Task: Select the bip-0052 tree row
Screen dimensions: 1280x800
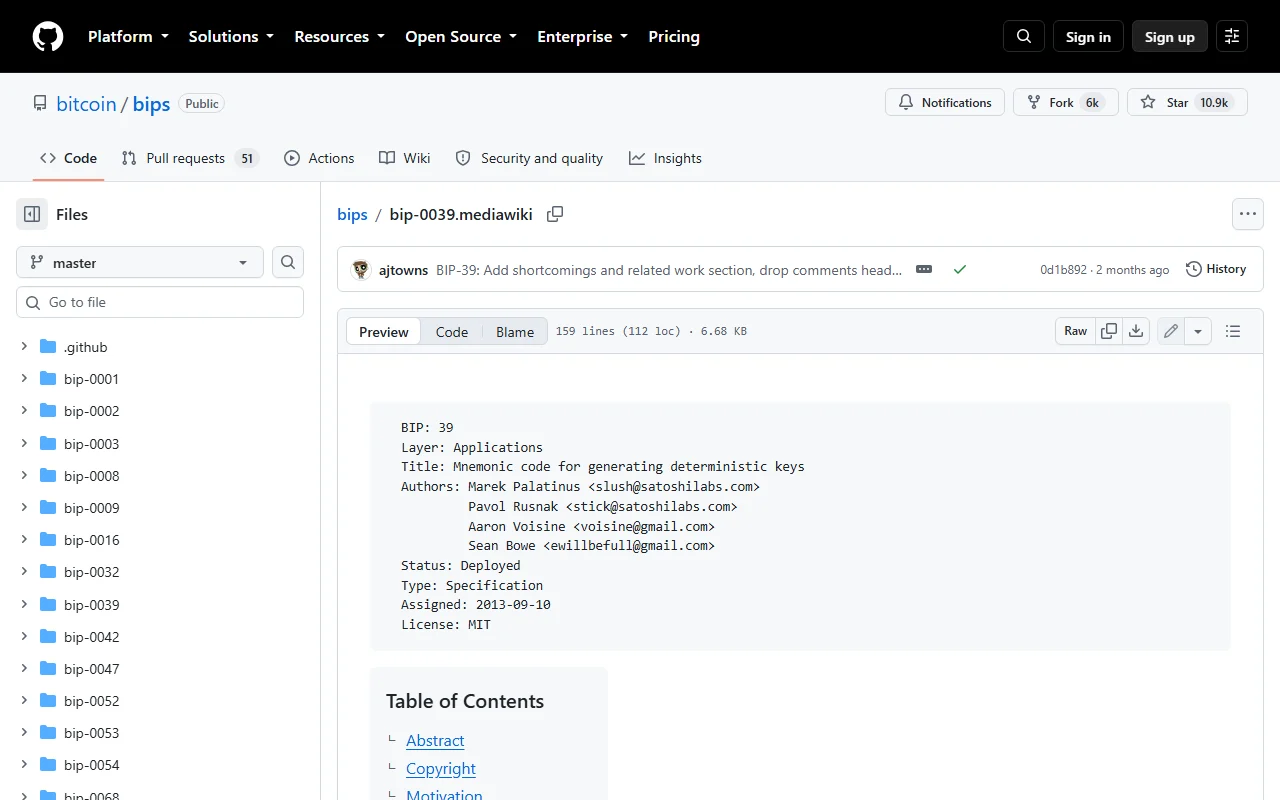Action: point(160,701)
